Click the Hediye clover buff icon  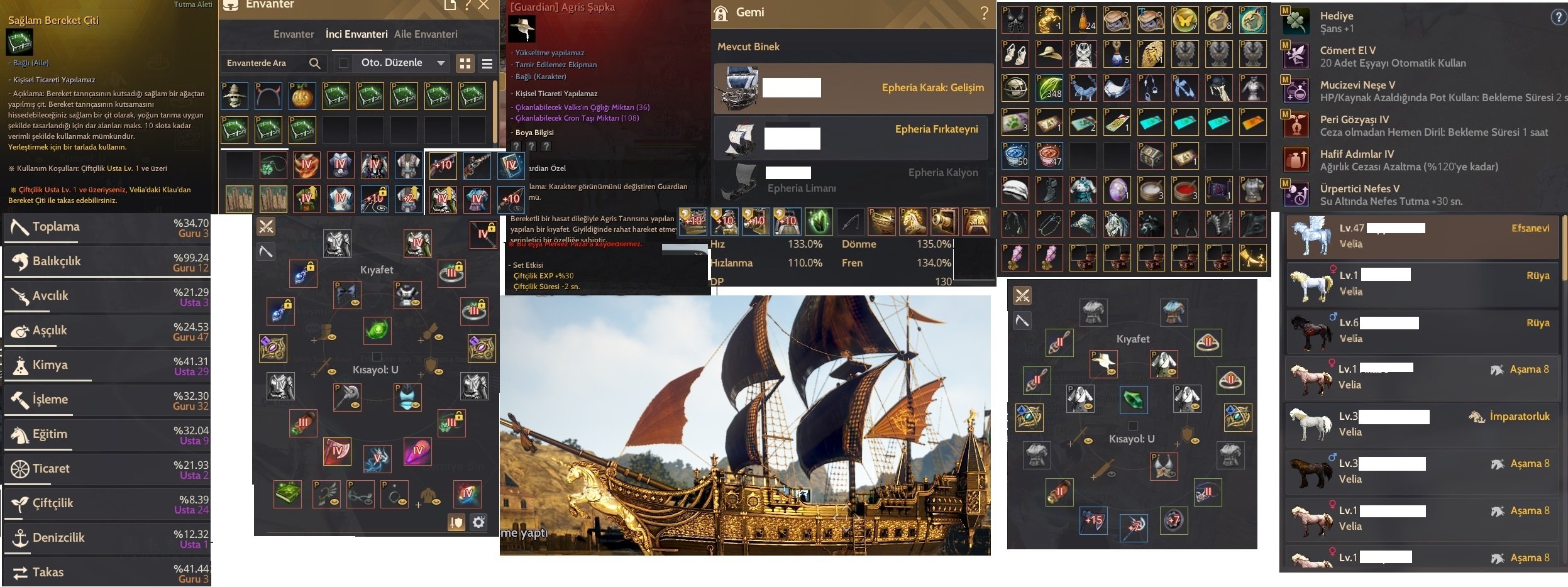1296,22
